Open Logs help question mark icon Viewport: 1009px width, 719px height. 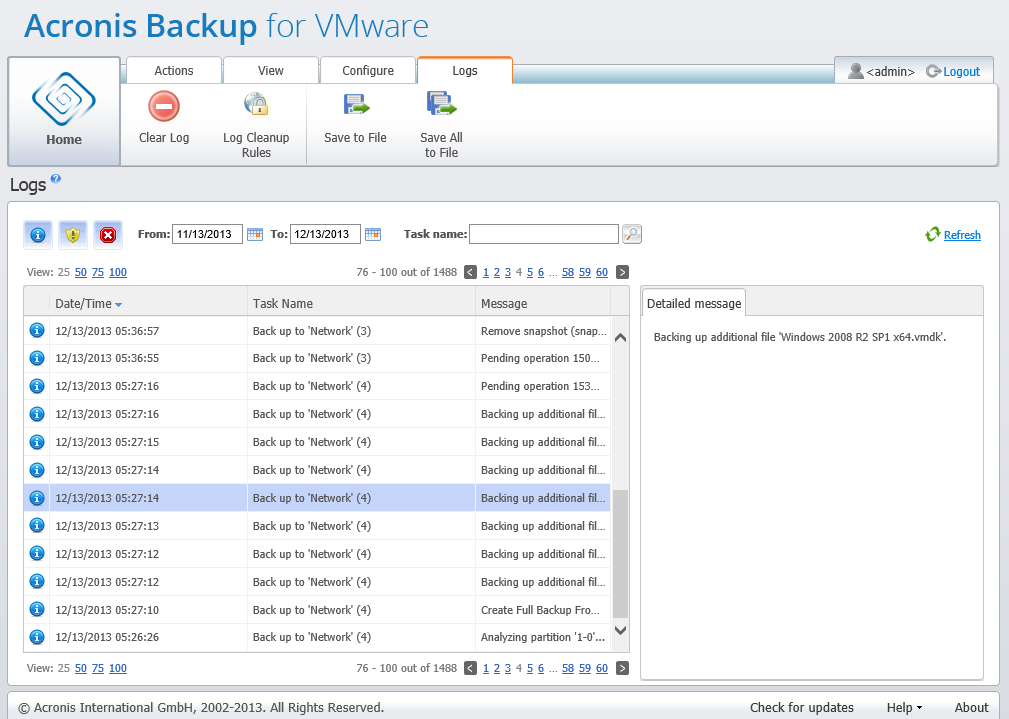[x=56, y=179]
